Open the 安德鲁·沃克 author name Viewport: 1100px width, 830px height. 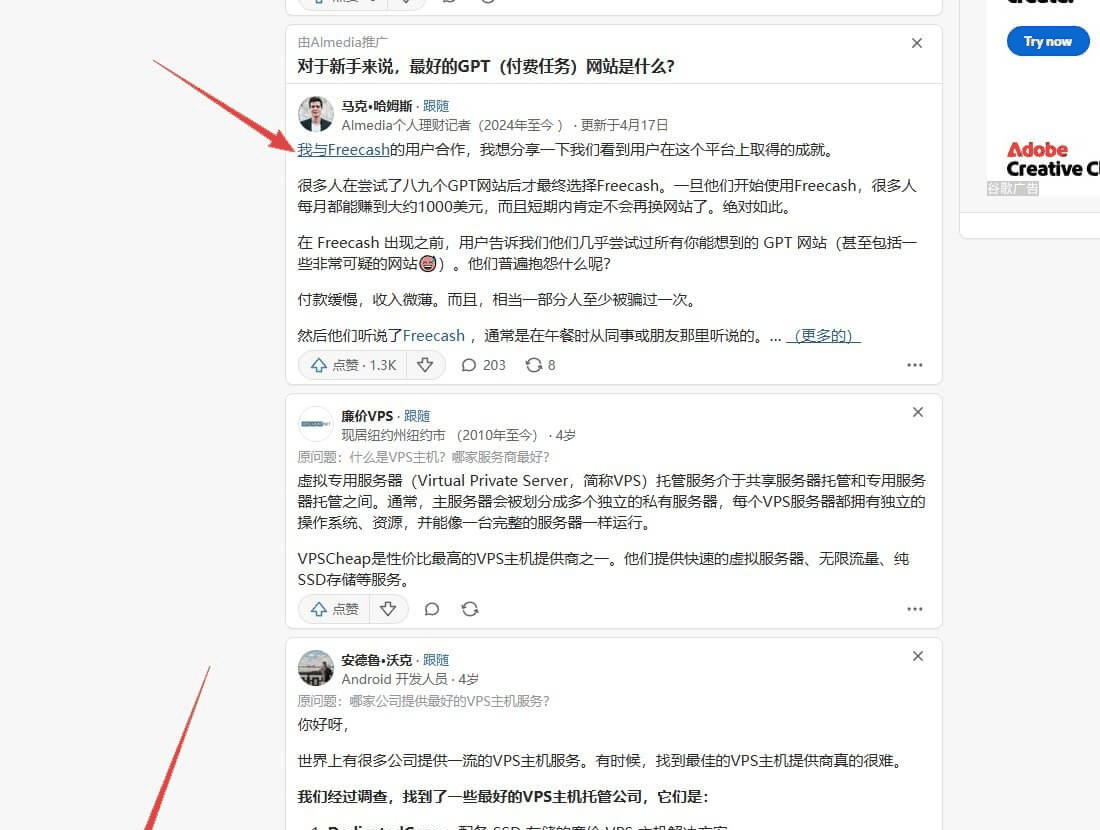tap(377, 660)
